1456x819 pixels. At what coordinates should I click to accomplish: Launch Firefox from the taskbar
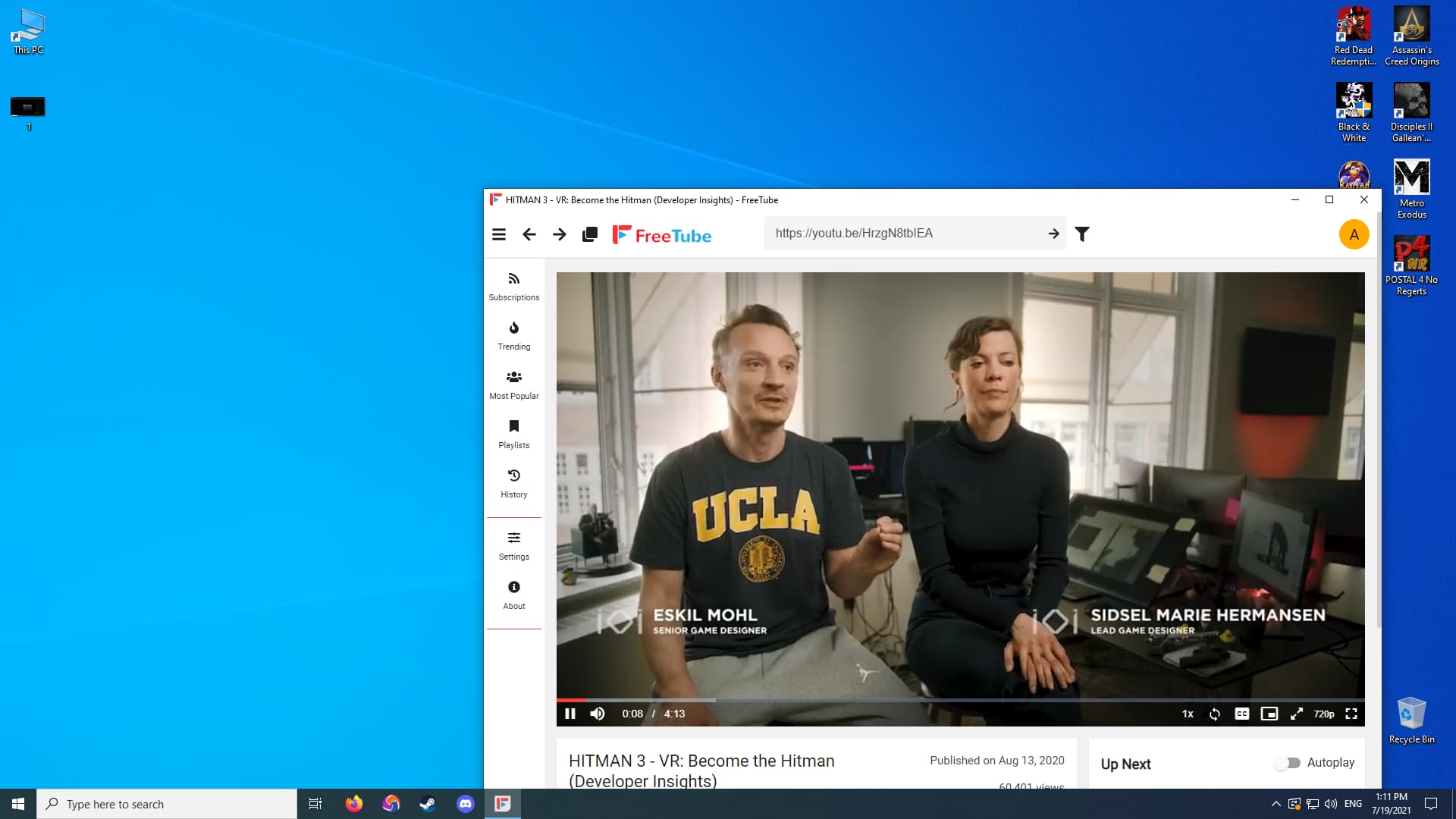(354, 804)
